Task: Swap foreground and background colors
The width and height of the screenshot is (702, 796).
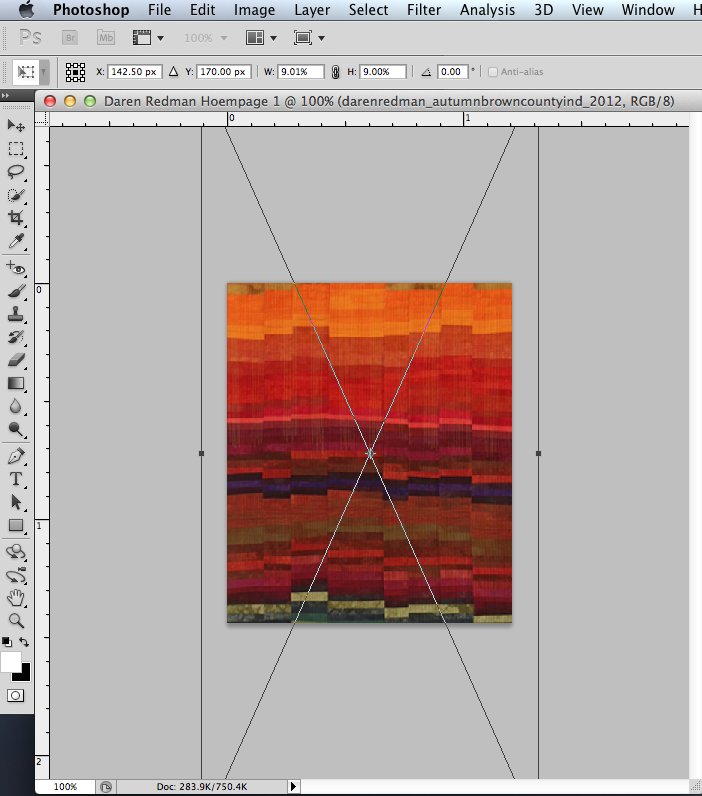Action: [24, 642]
